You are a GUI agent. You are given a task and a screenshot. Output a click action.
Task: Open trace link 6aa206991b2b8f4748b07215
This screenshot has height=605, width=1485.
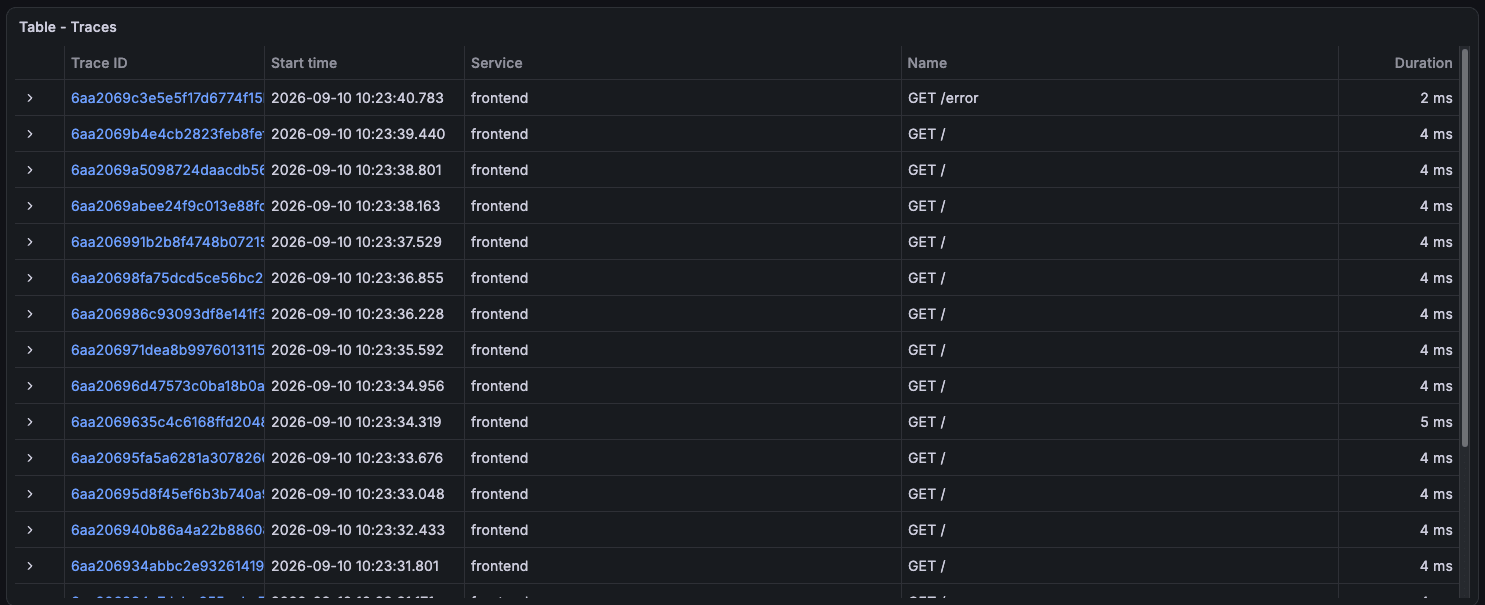pyautogui.click(x=167, y=242)
